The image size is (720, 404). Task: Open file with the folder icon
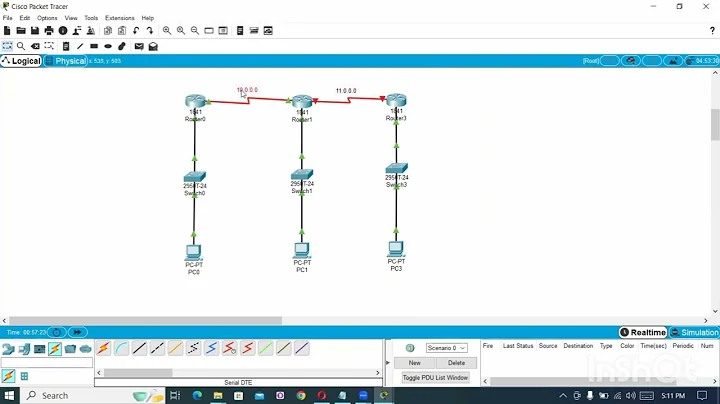[x=21, y=31]
